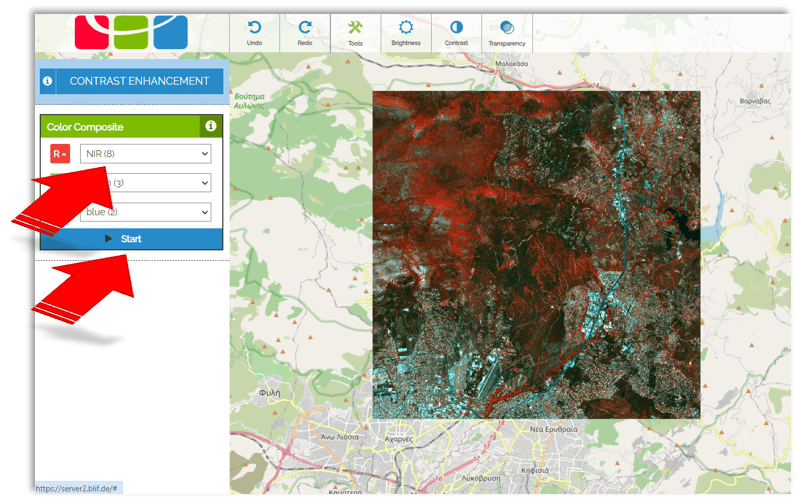Click info icon beside Contrast Enhancement title

coord(48,81)
